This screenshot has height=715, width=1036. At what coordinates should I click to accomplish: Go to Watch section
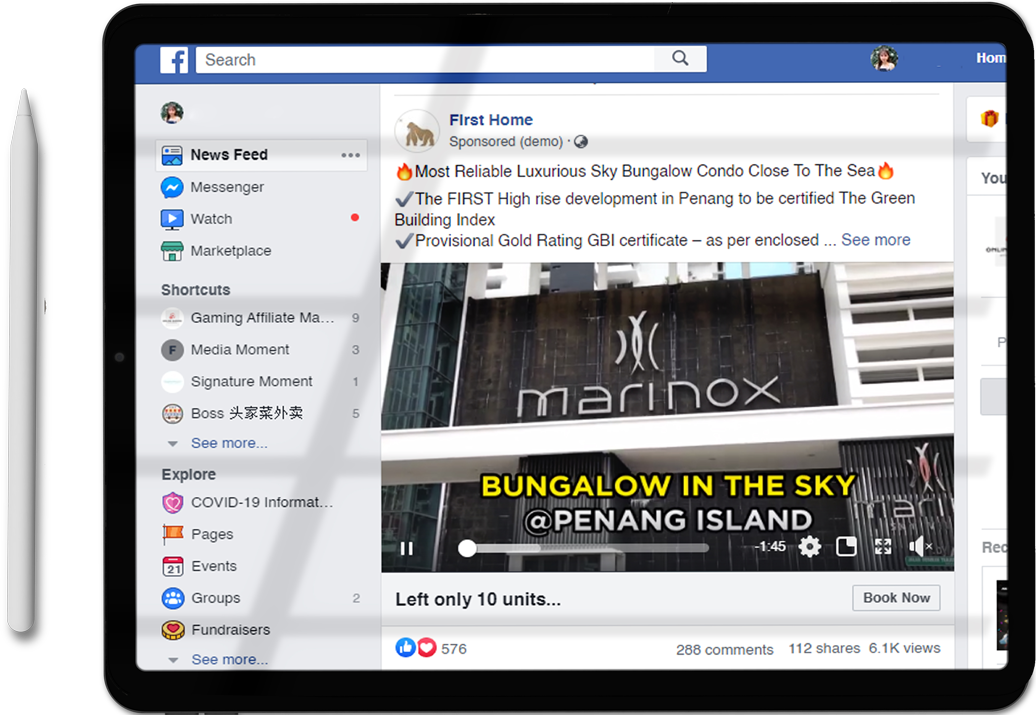pyautogui.click(x=211, y=219)
